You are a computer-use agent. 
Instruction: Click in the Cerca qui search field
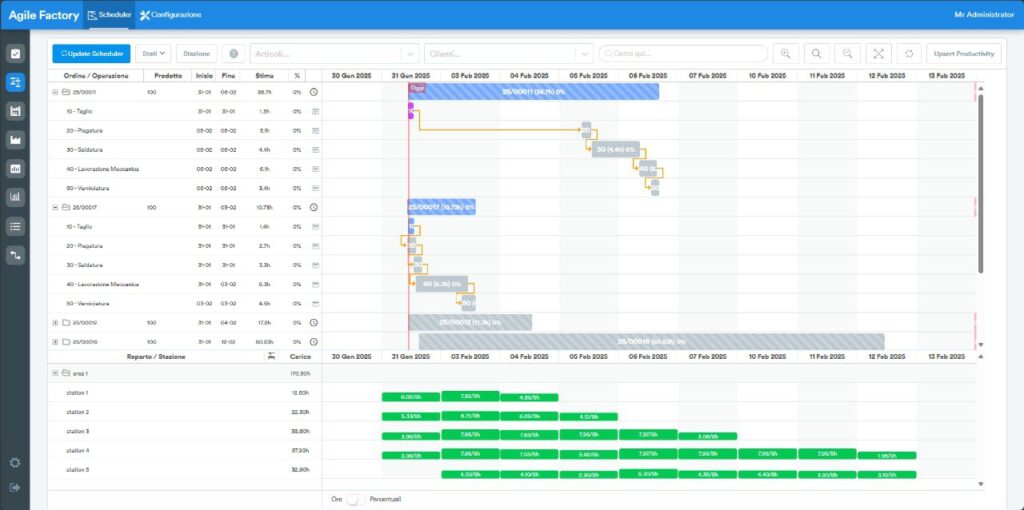pyautogui.click(x=683, y=54)
